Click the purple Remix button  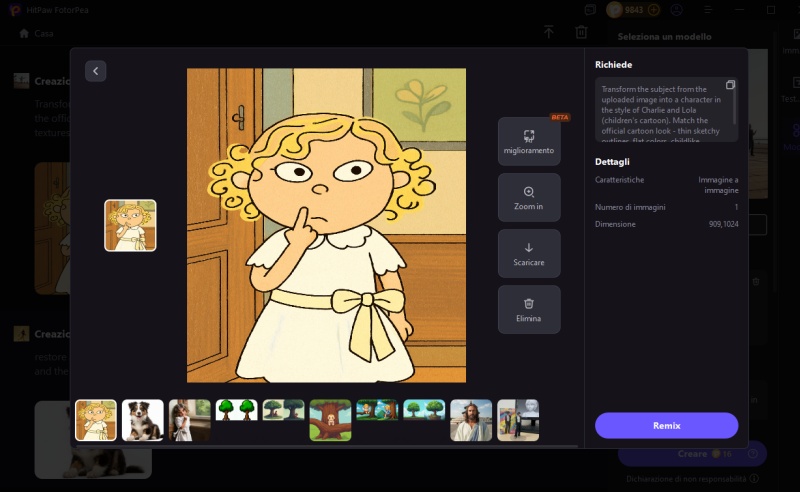tap(666, 425)
